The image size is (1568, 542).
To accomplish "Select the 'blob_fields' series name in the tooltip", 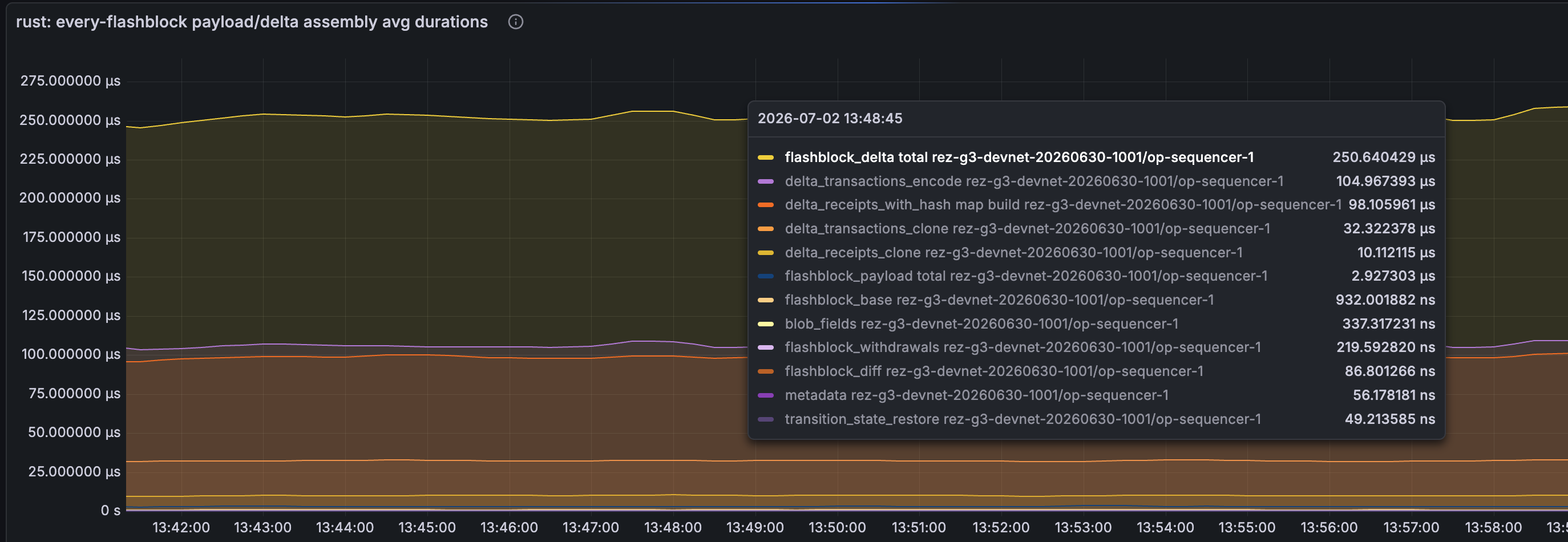I will click(981, 323).
